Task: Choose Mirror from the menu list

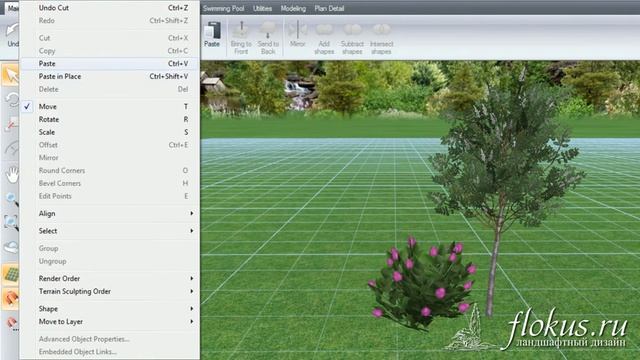Action: [110, 158]
